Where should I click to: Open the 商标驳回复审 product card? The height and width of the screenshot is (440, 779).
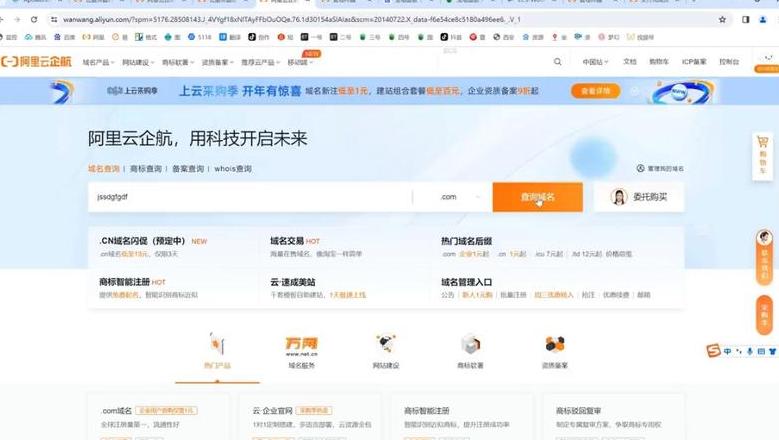(x=614, y=417)
